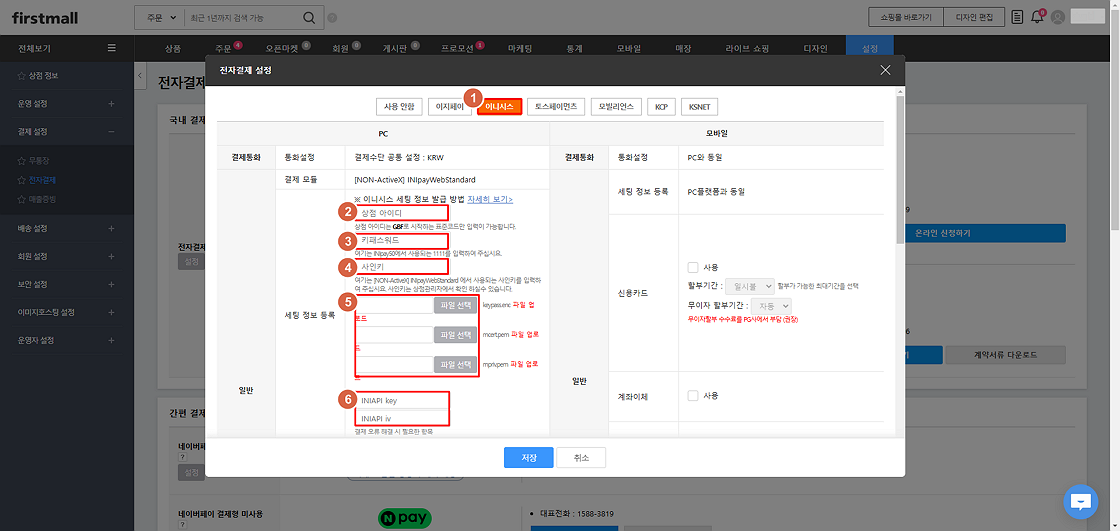
Task: Close the 전자결제 설정 dialog
Action: point(886,70)
